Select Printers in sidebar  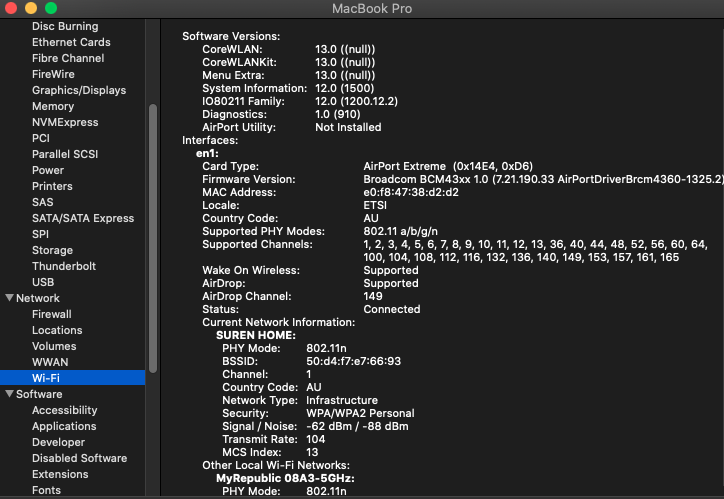(52, 186)
